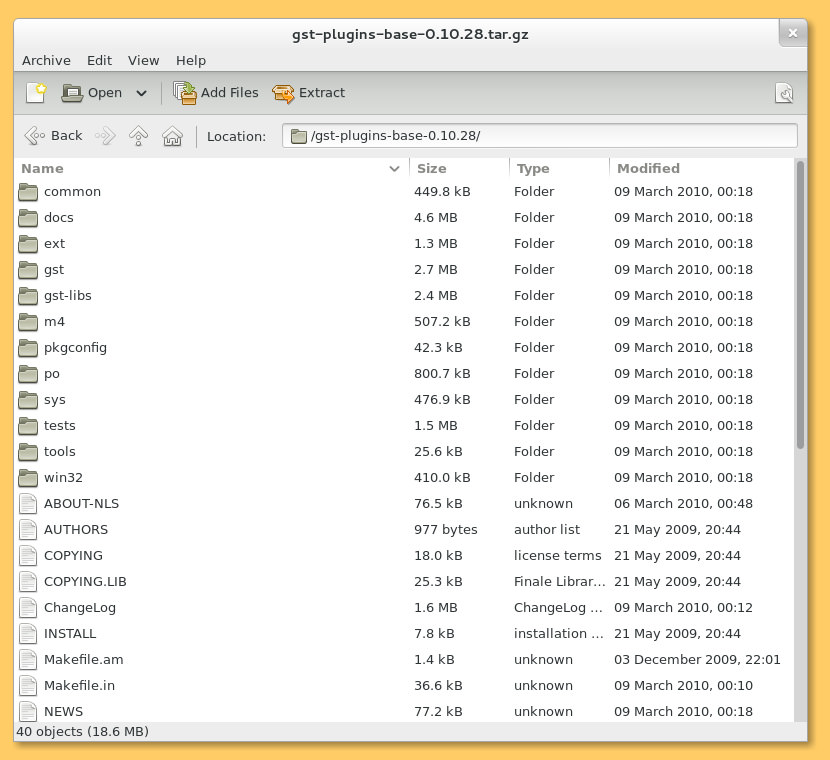The image size is (830, 760).
Task: Navigate to archive home folder
Action: [x=172, y=135]
